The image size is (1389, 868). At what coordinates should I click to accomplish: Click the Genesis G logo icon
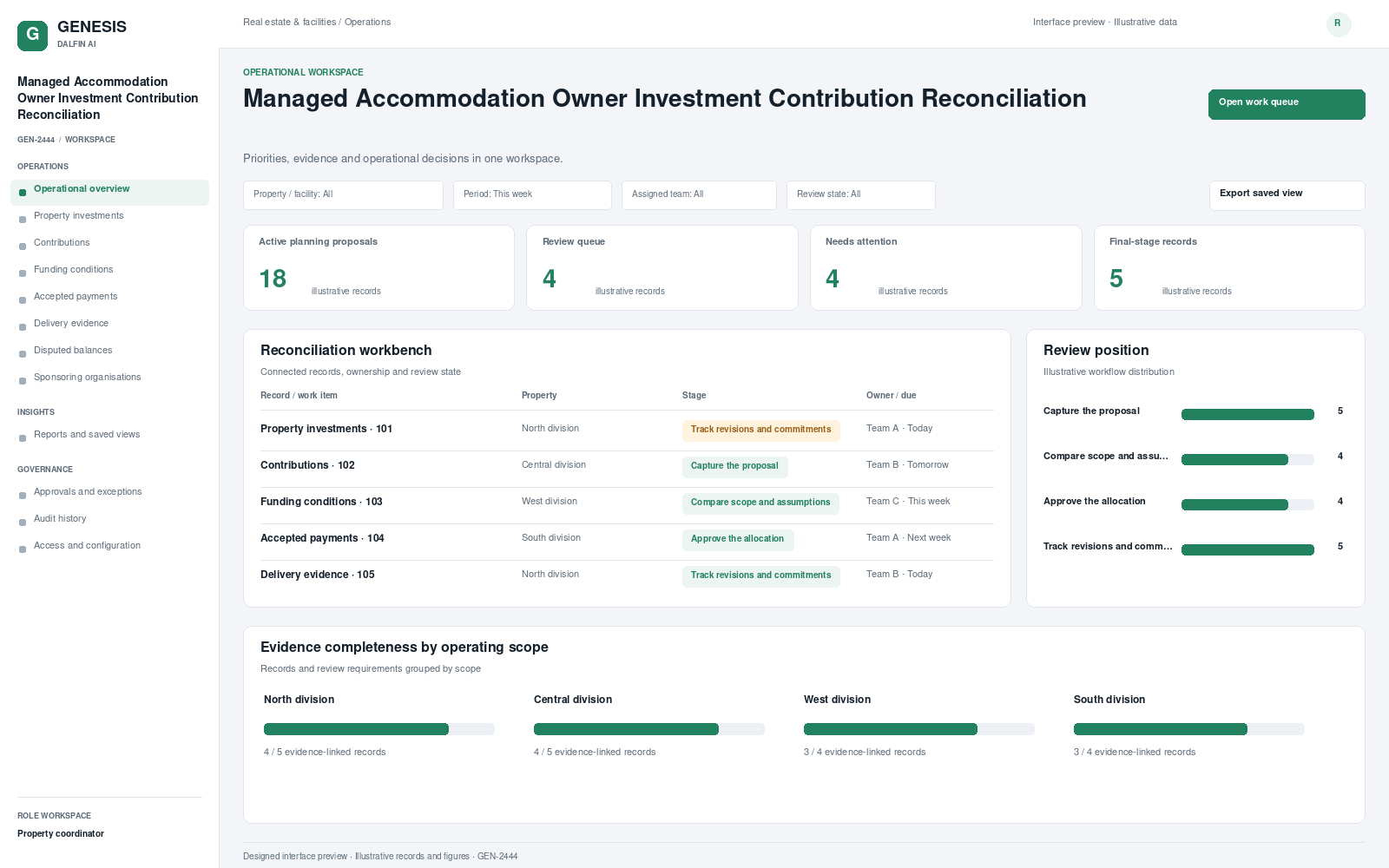tap(32, 36)
